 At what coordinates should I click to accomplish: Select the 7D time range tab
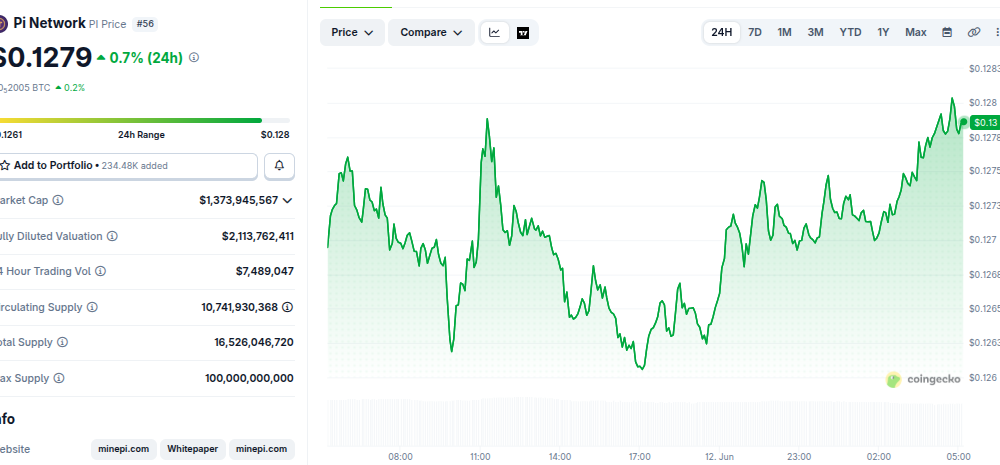click(754, 33)
